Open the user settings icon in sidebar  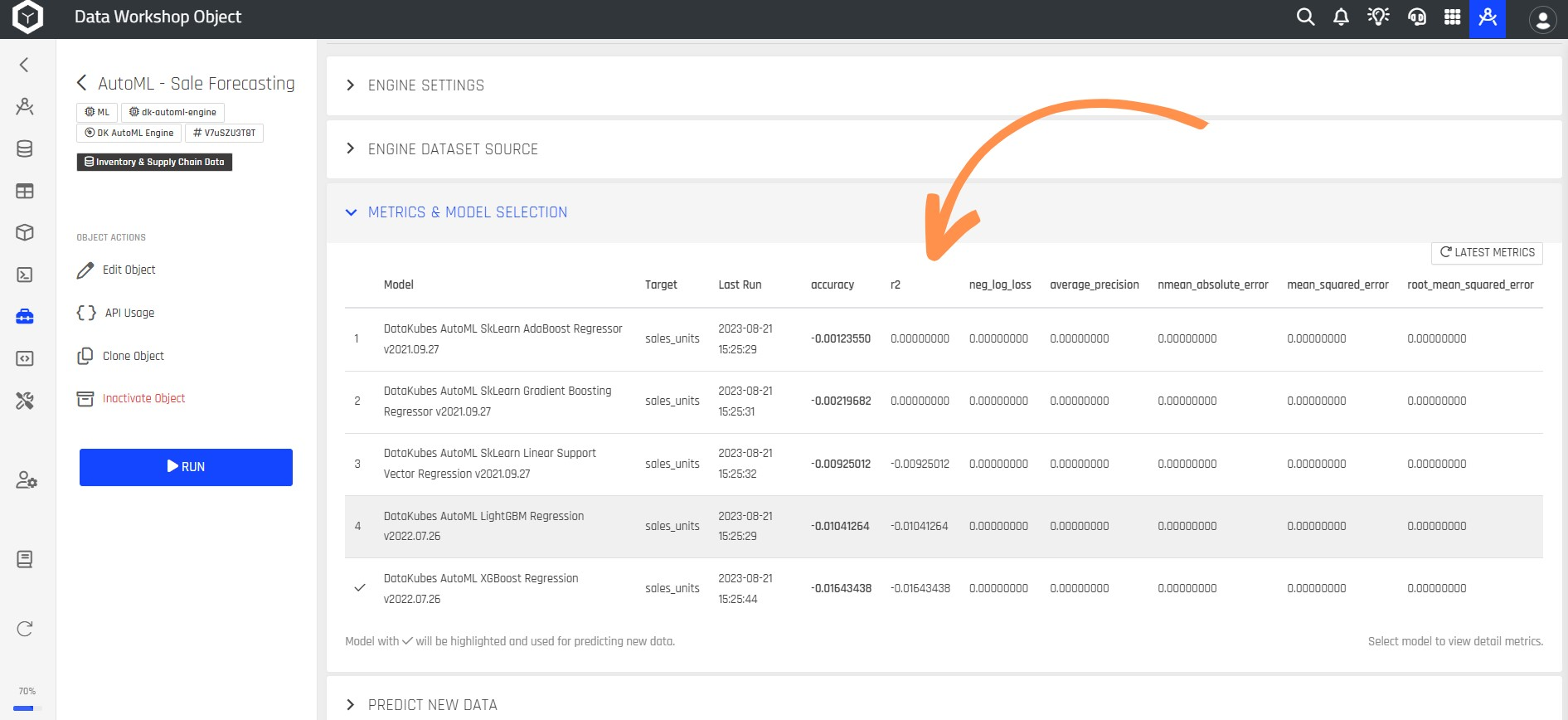click(x=27, y=480)
